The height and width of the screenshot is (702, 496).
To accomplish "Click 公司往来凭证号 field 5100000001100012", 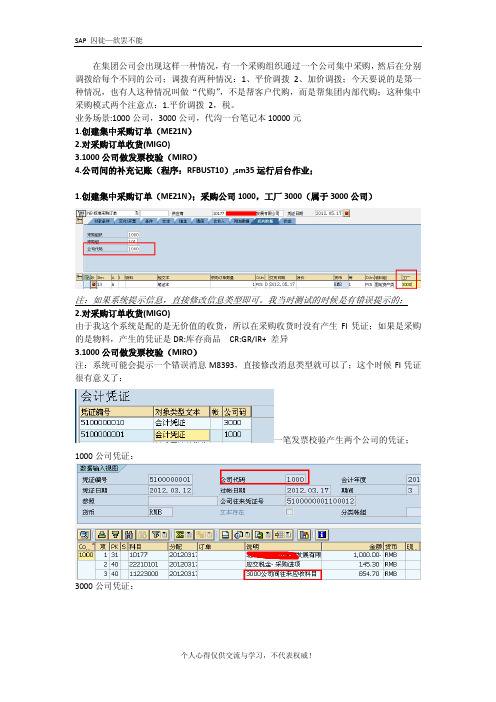I will [x=321, y=501].
